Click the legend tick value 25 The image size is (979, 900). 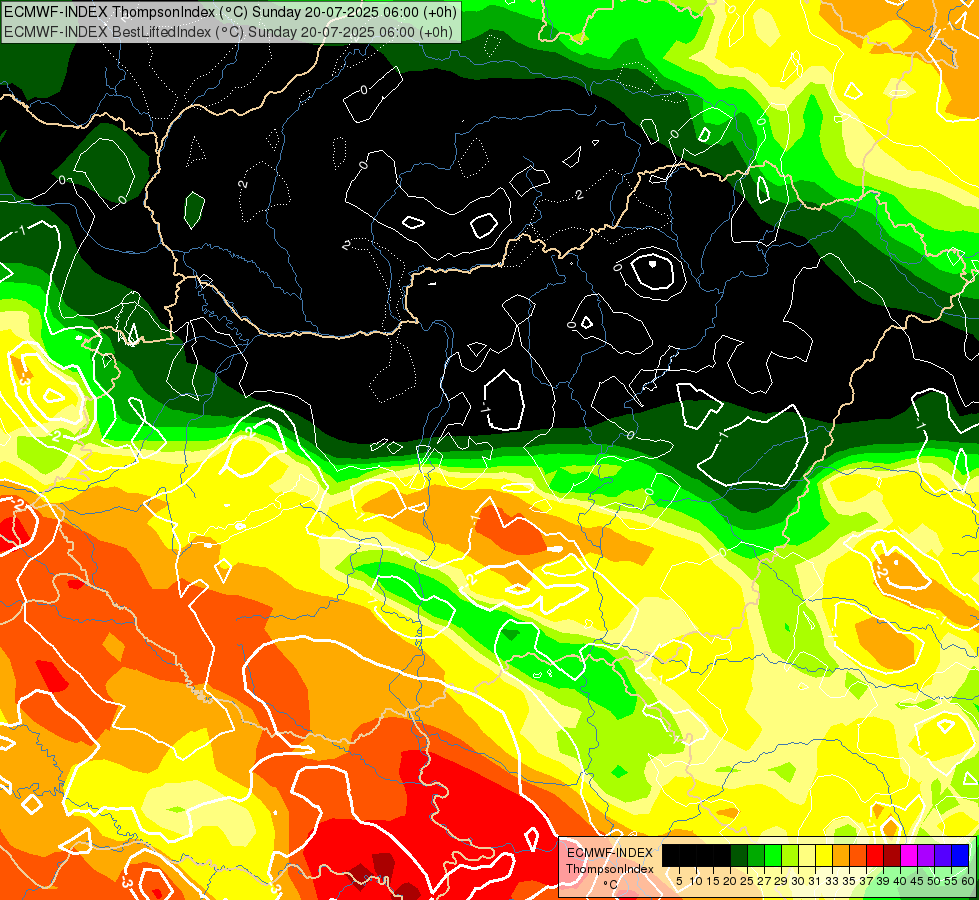click(x=747, y=881)
